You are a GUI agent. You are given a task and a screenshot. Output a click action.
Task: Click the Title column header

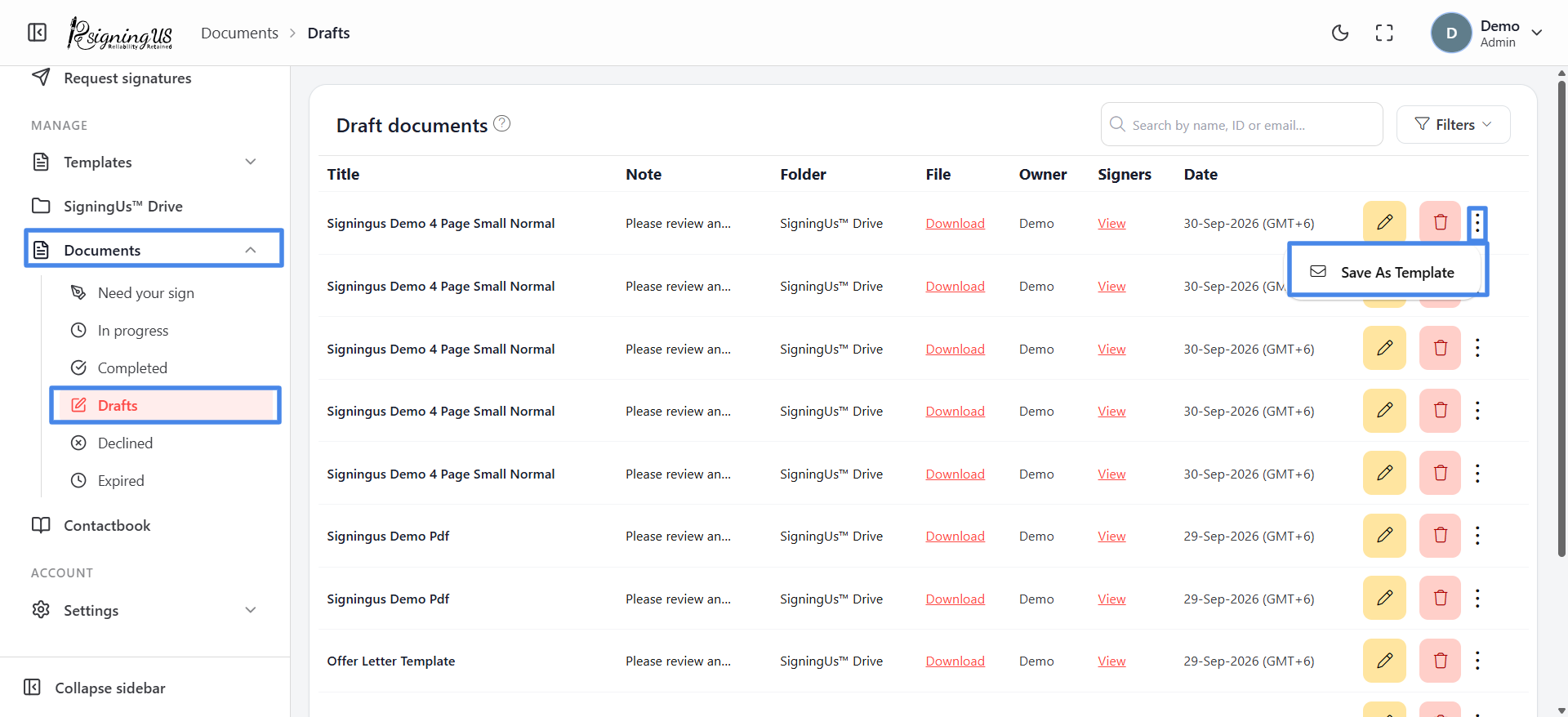click(x=343, y=174)
